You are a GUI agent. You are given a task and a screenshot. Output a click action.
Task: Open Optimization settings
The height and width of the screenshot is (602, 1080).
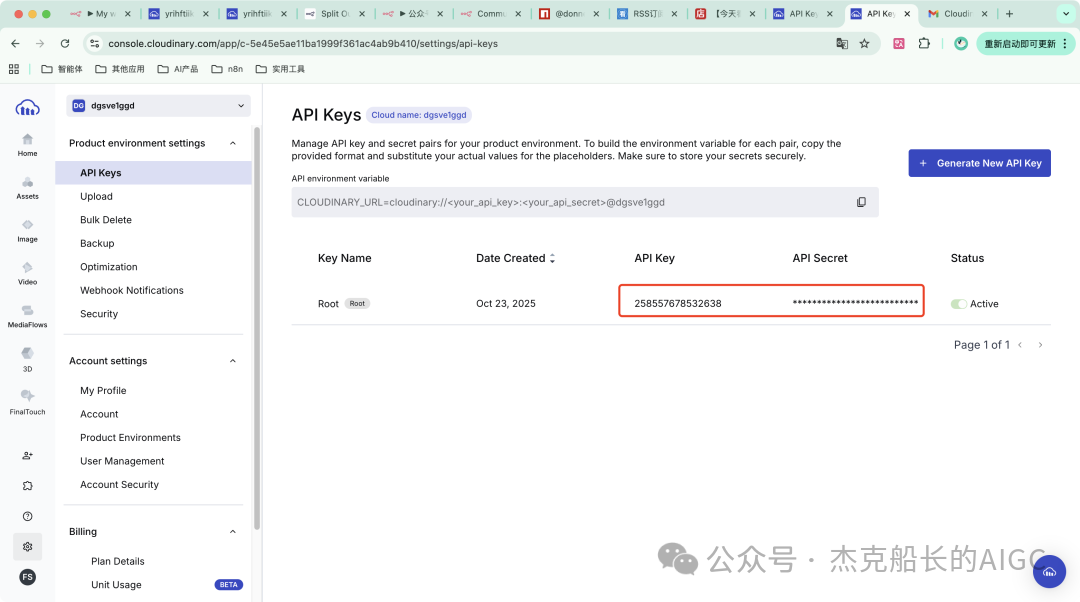(109, 267)
